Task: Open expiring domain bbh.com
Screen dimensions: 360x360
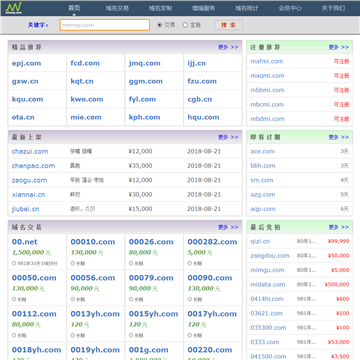Action: pos(263,166)
